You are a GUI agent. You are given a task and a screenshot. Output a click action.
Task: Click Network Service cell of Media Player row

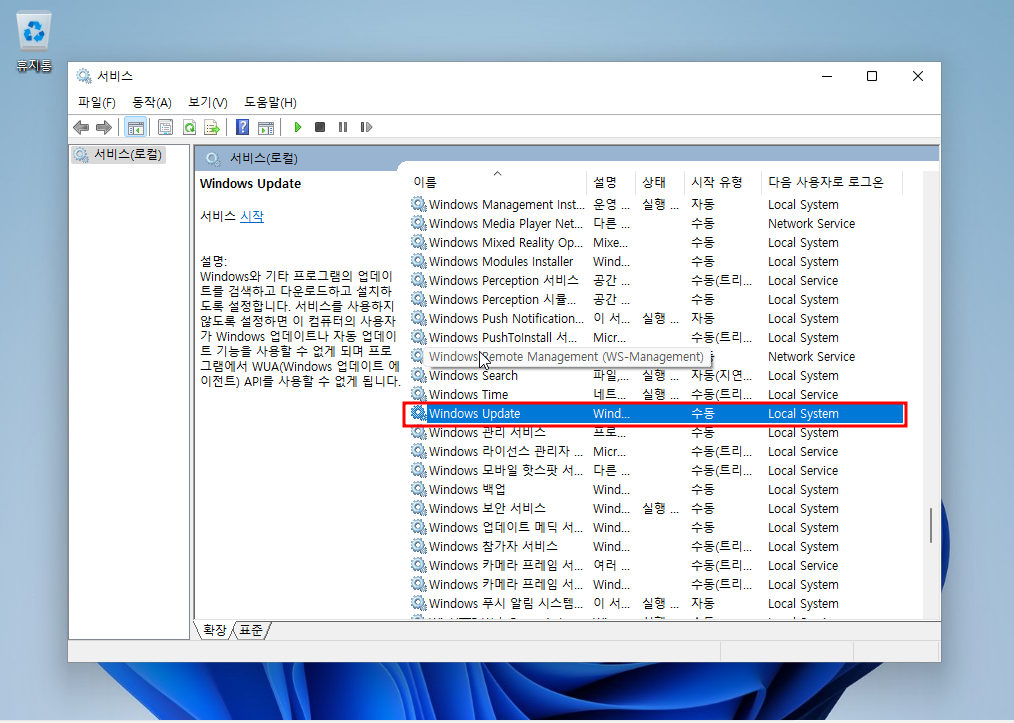point(811,223)
